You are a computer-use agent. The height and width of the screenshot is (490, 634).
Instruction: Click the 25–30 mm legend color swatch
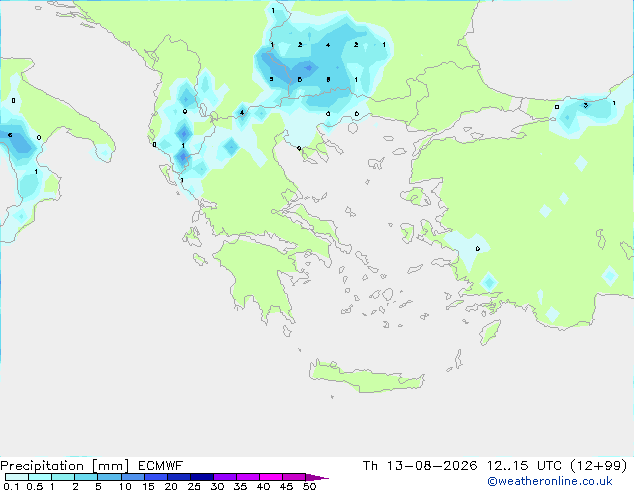pos(202,477)
